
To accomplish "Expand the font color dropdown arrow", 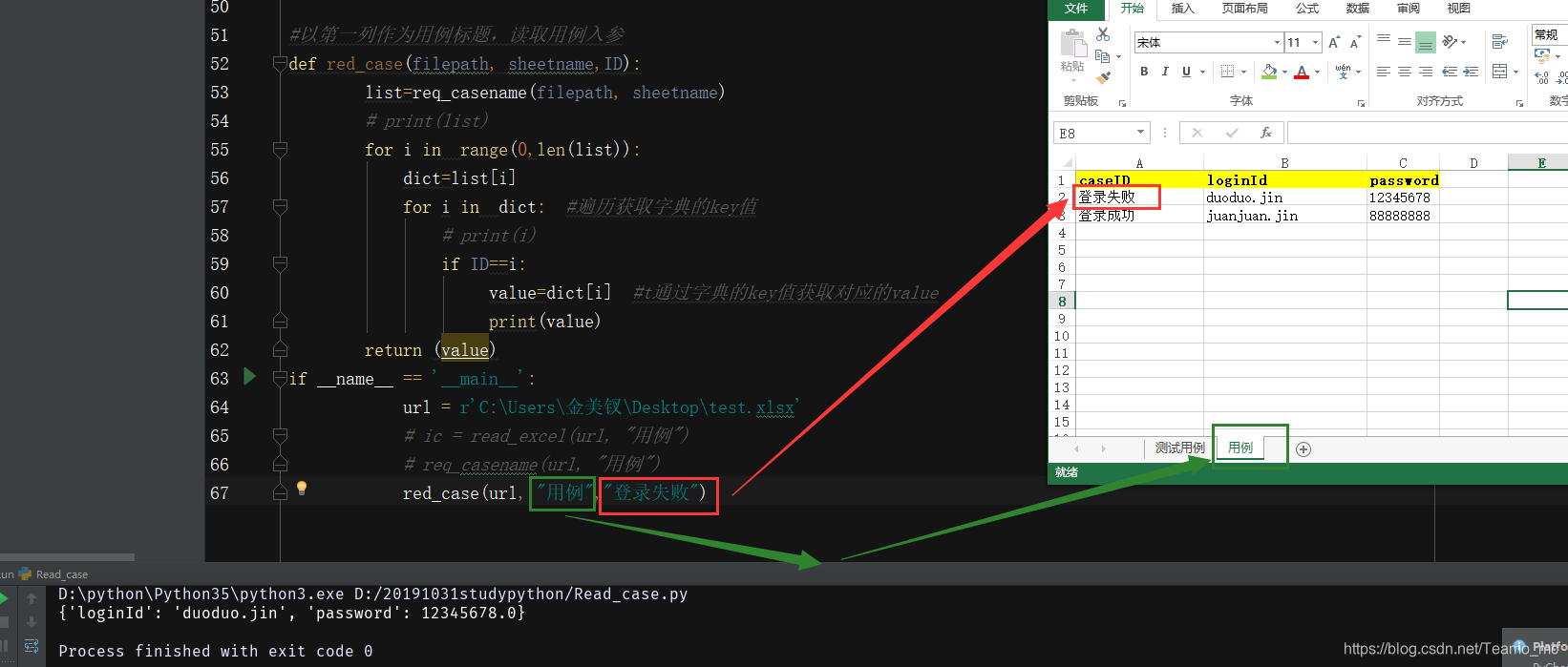I will 1318,72.
